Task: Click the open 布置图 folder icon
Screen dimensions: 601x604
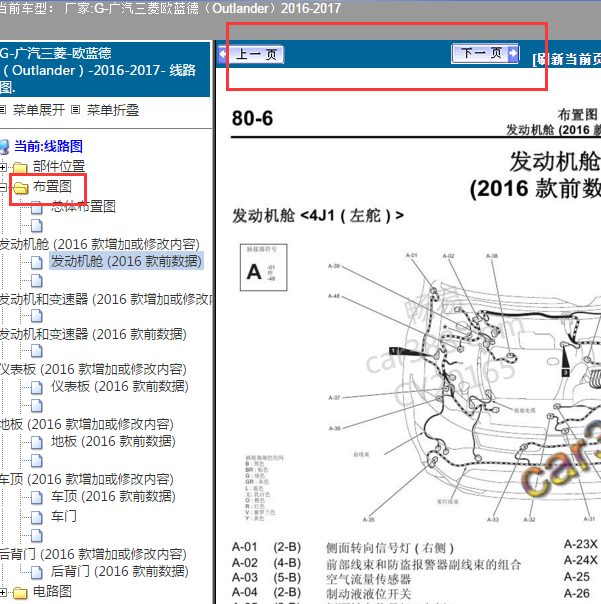Action: (20, 188)
